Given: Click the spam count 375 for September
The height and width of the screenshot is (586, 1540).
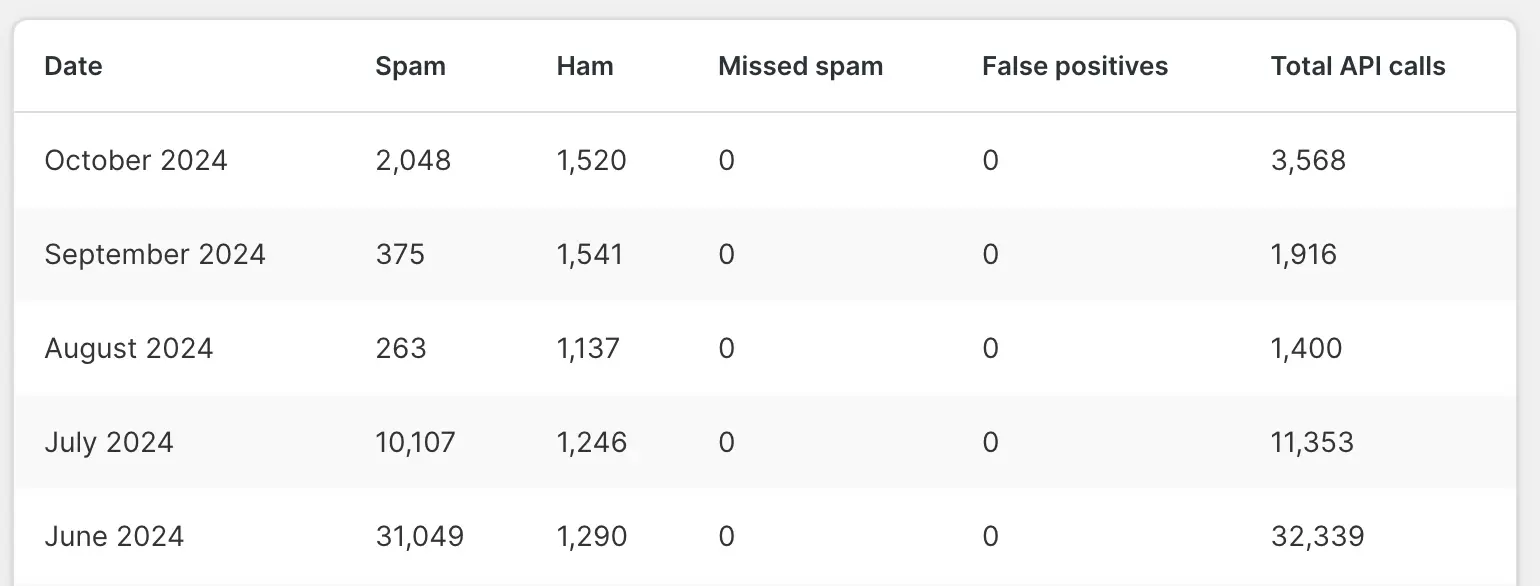Looking at the screenshot, I should (x=400, y=254).
